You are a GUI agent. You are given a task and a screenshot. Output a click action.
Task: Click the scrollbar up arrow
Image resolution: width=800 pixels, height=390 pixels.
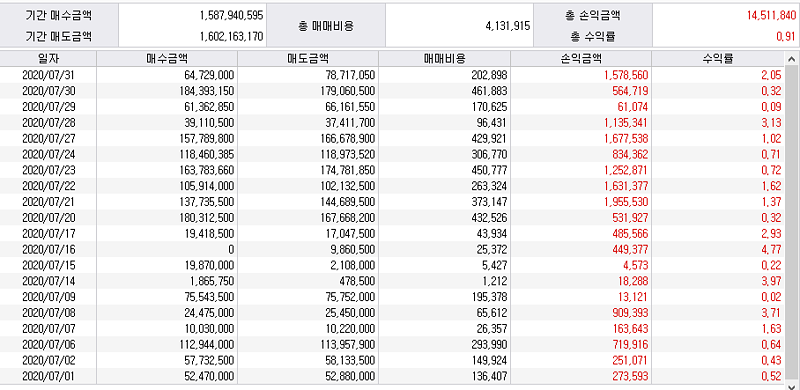point(791,58)
